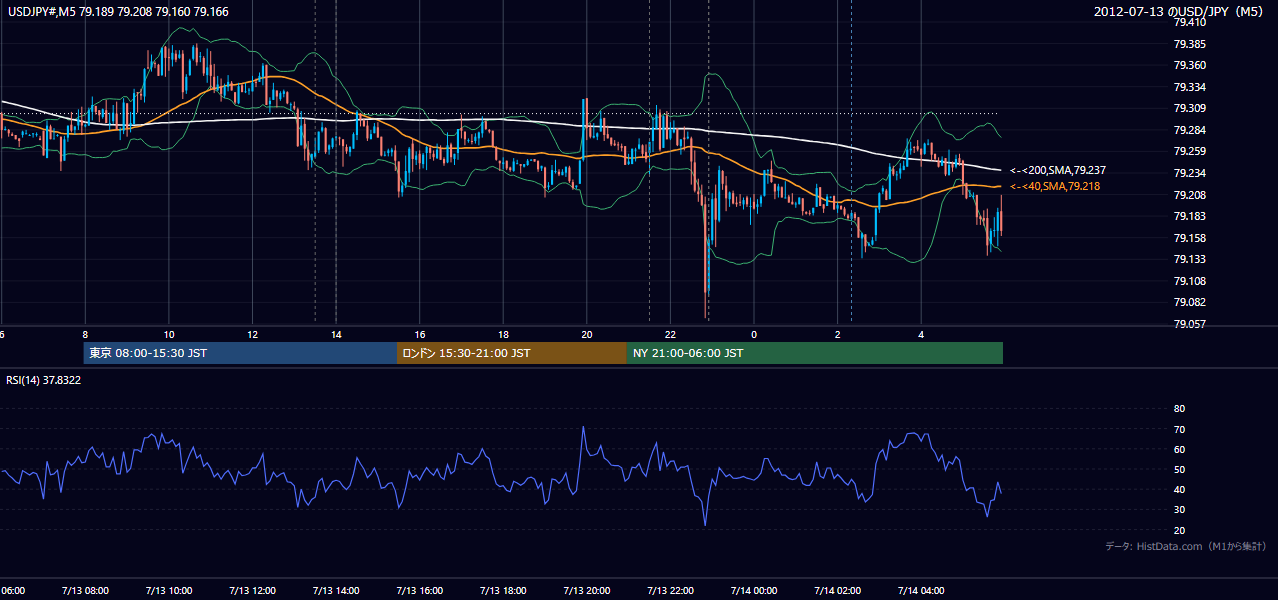Click the 7/13 08:00 time label
Screen dimensions: 1278x600
click(x=85, y=591)
